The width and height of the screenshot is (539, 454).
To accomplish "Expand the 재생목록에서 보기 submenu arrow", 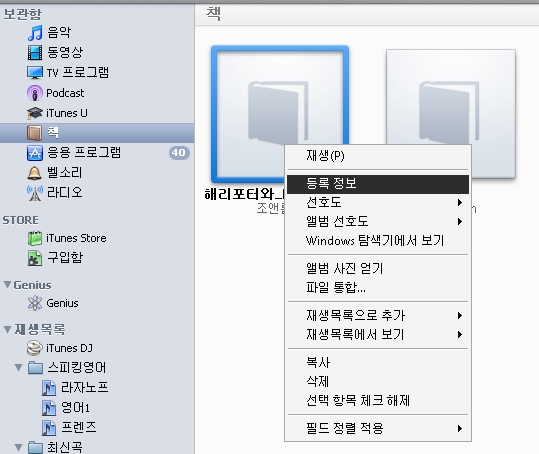I will click(460, 334).
